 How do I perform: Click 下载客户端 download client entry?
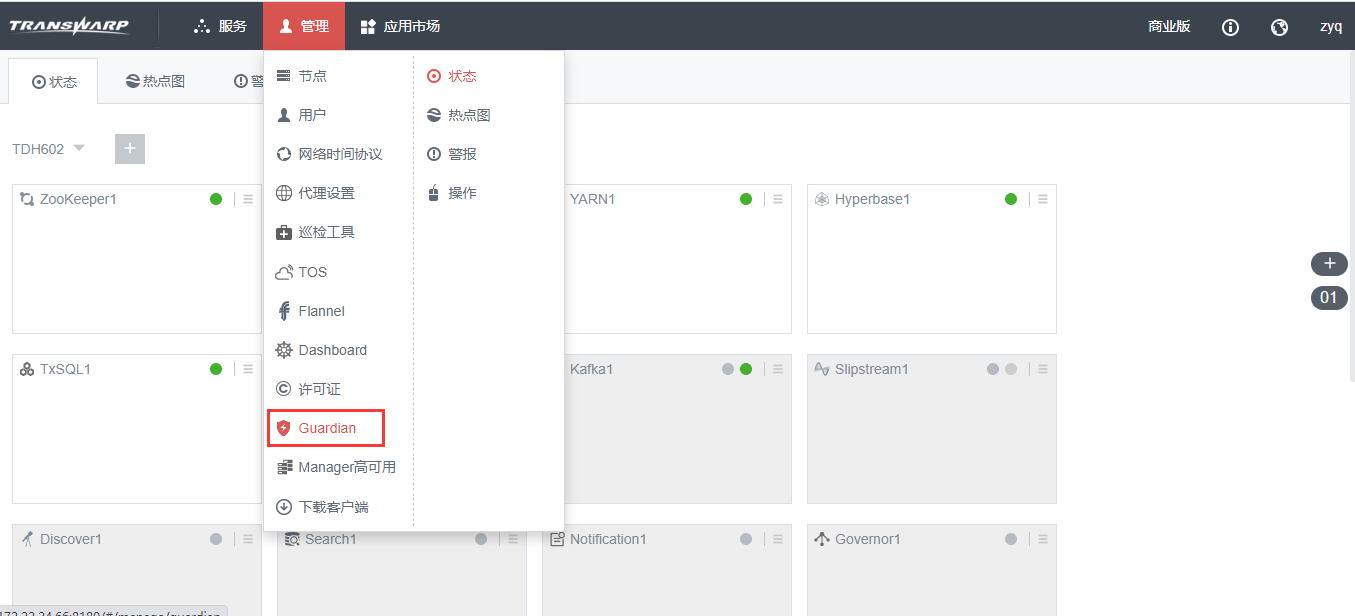click(x=333, y=507)
